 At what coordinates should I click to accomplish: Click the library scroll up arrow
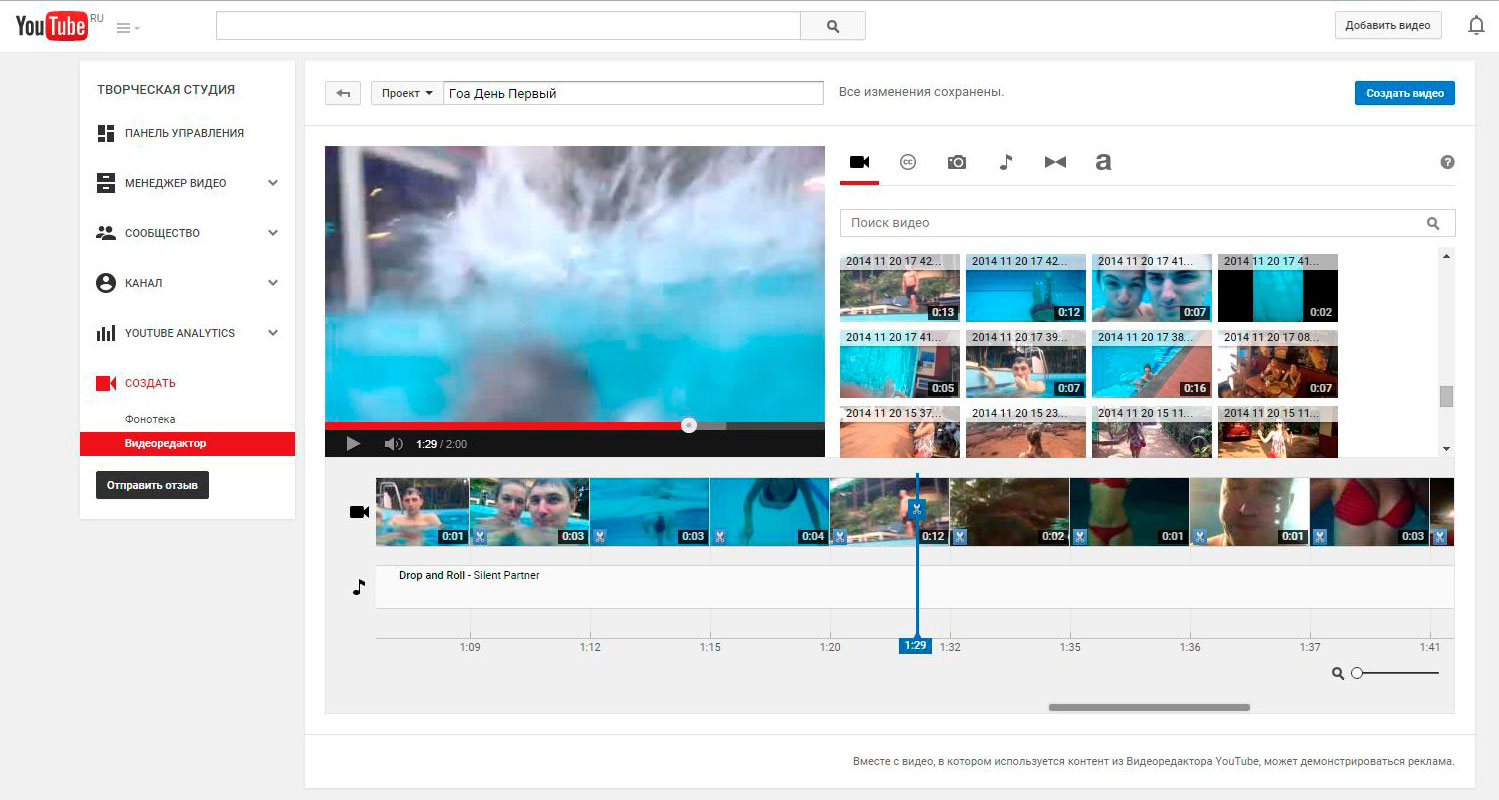tap(1446, 256)
